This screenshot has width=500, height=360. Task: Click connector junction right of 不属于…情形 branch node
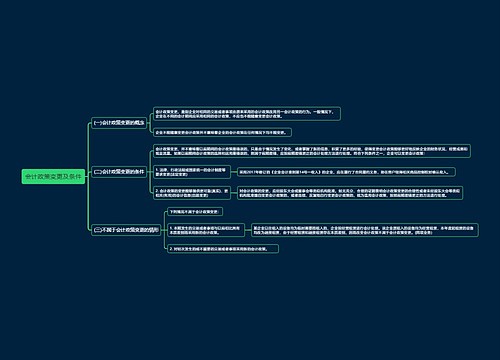point(164,230)
